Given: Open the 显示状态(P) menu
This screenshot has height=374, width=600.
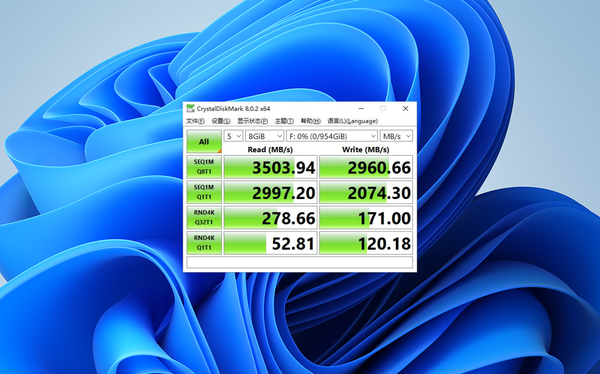Looking at the screenshot, I should [x=252, y=121].
